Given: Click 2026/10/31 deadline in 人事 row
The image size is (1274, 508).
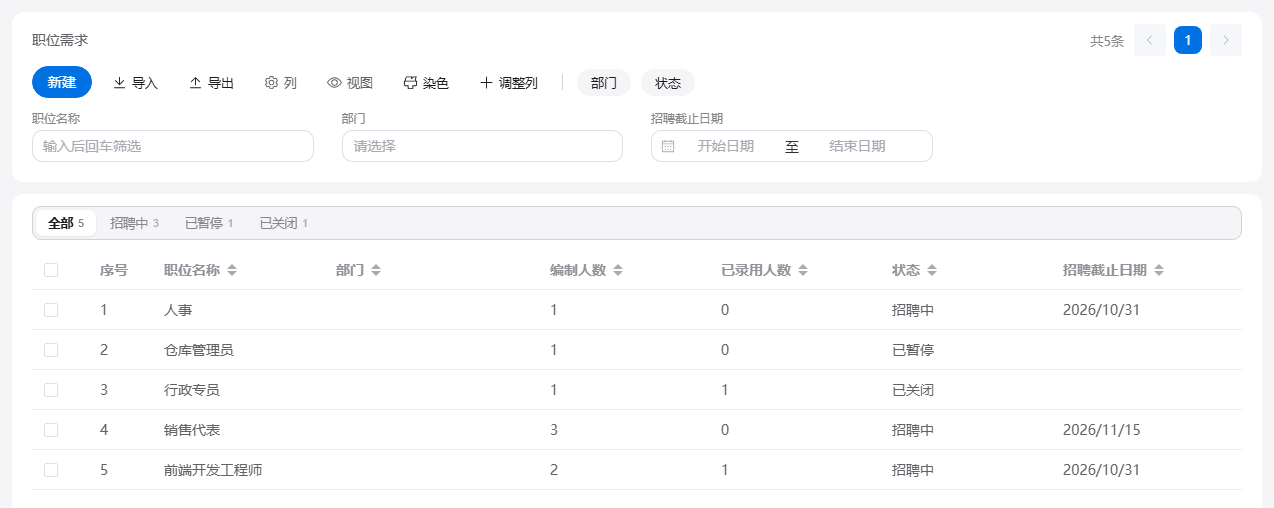Looking at the screenshot, I should 1102,310.
